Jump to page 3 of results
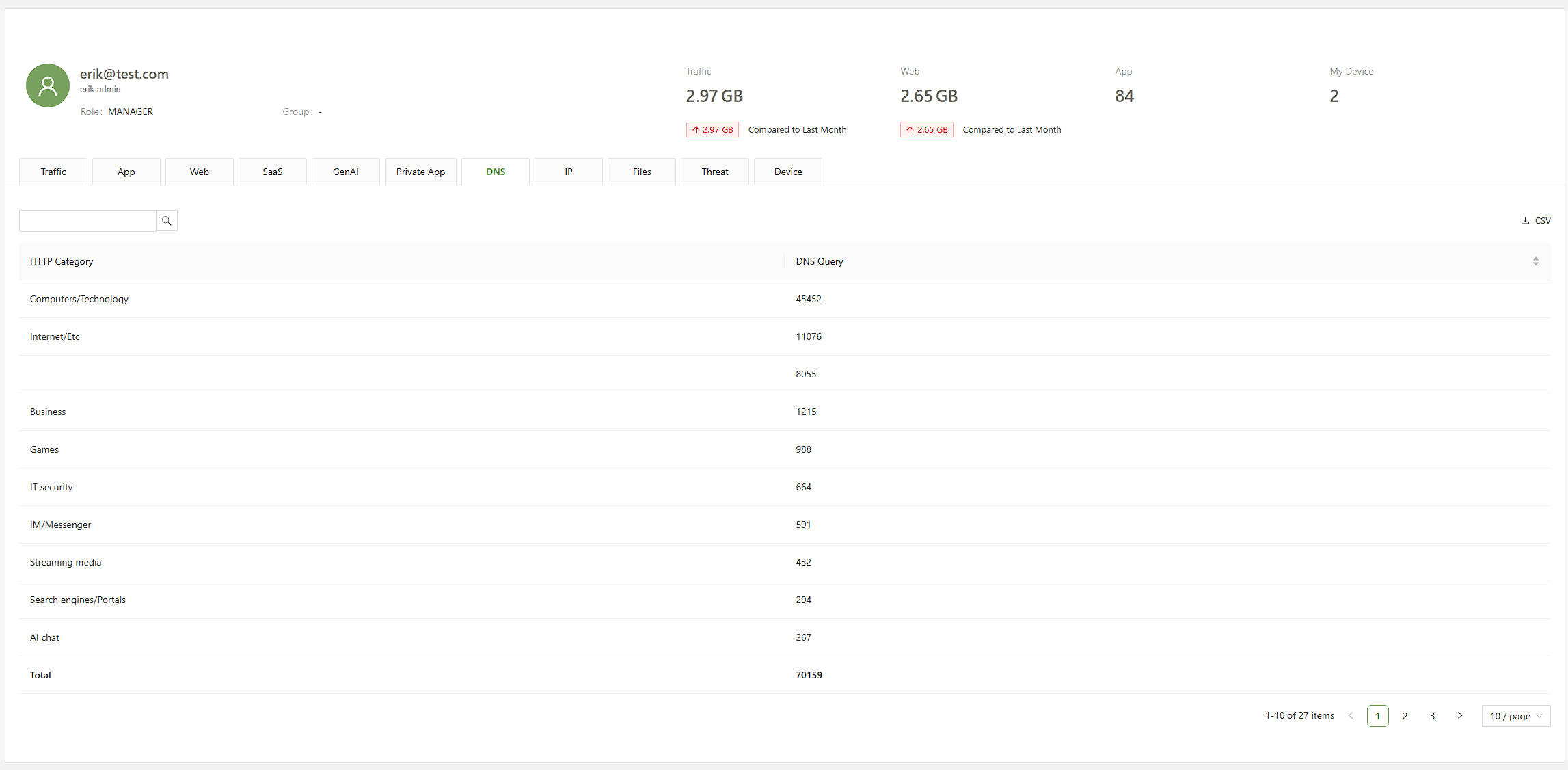1568x770 pixels. tap(1432, 716)
